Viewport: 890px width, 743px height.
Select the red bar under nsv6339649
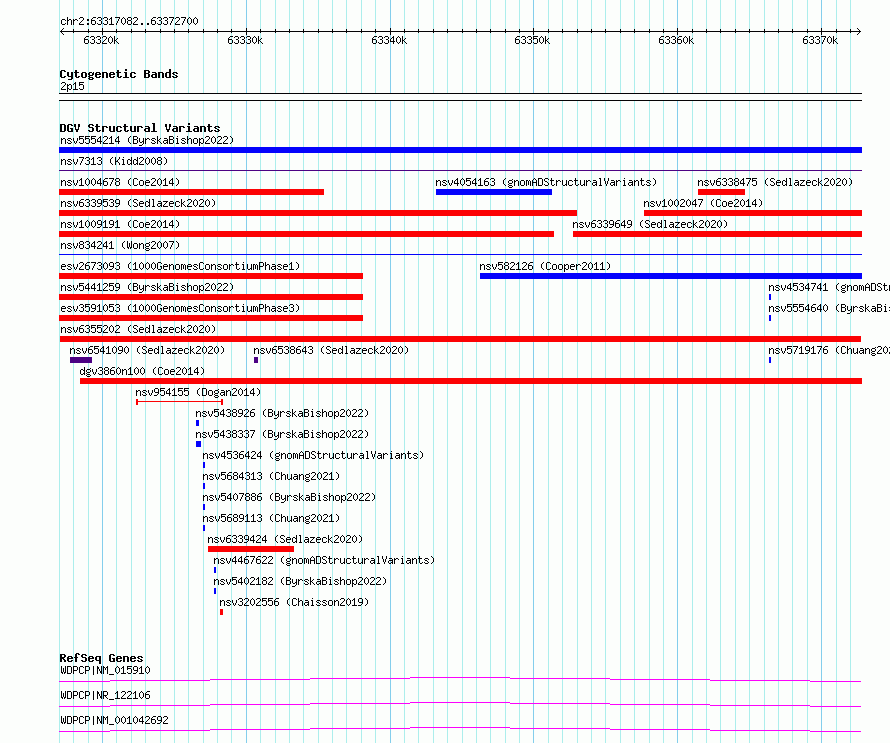(x=717, y=234)
